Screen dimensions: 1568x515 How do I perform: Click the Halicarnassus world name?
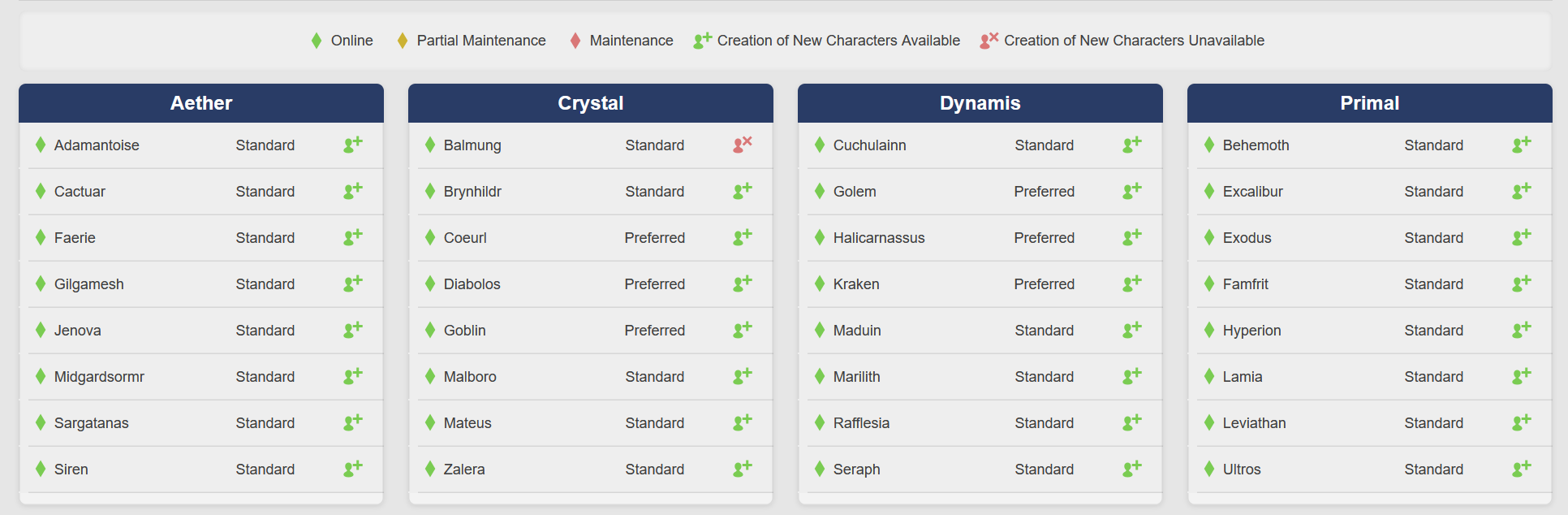(x=879, y=238)
